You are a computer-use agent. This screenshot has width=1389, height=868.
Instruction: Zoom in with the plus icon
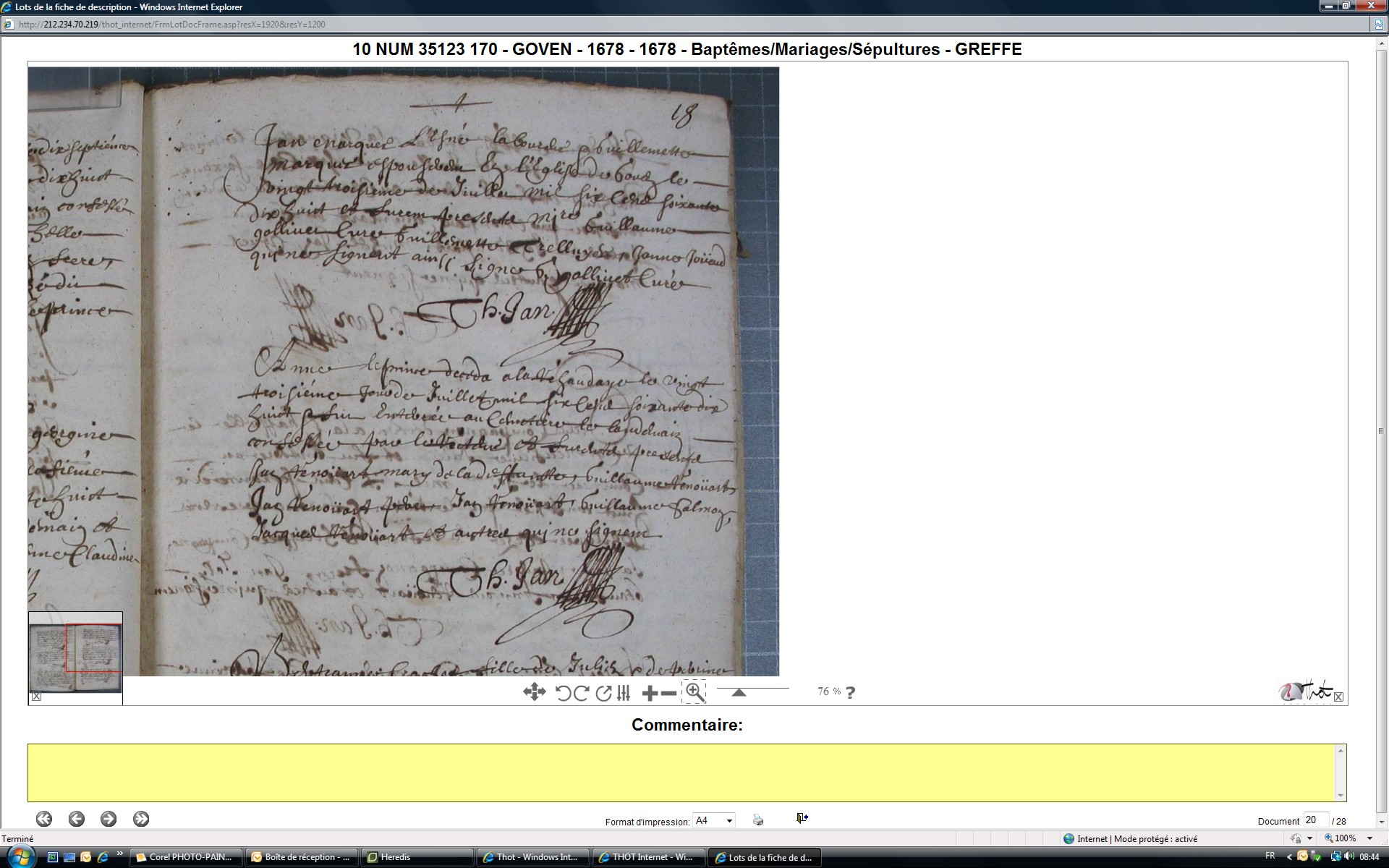click(x=650, y=694)
